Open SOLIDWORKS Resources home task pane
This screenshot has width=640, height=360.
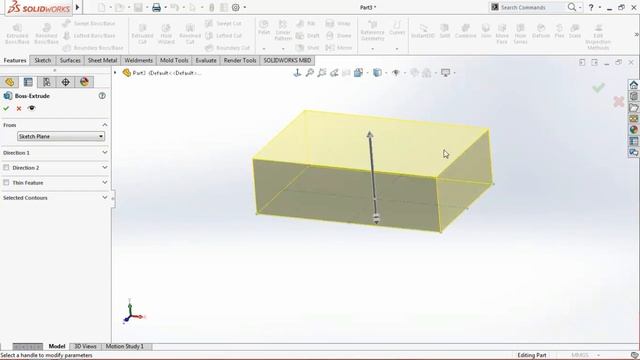click(633, 84)
